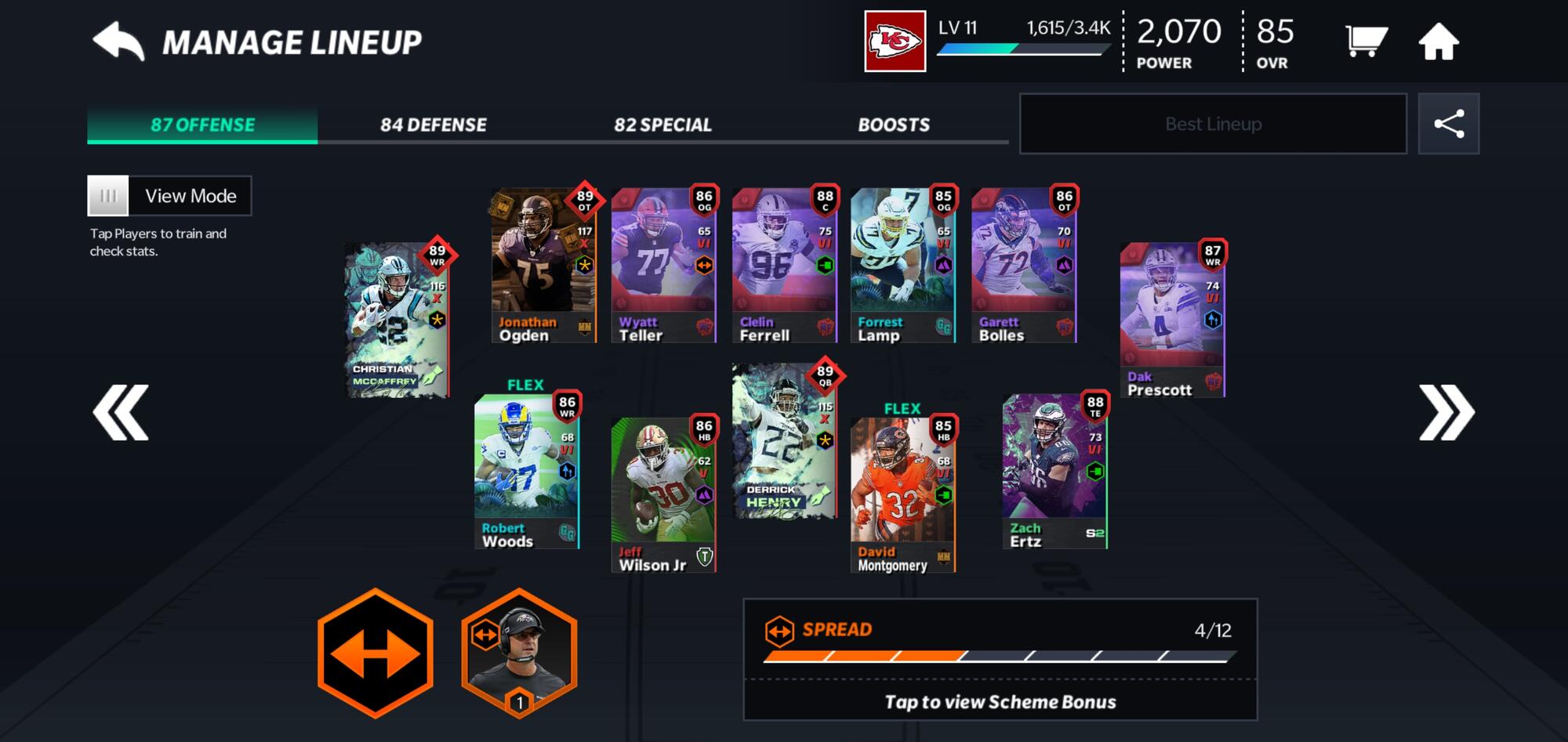Image resolution: width=1568 pixels, height=742 pixels.
Task: Open the head coach hexagon portrait
Action: (x=520, y=653)
